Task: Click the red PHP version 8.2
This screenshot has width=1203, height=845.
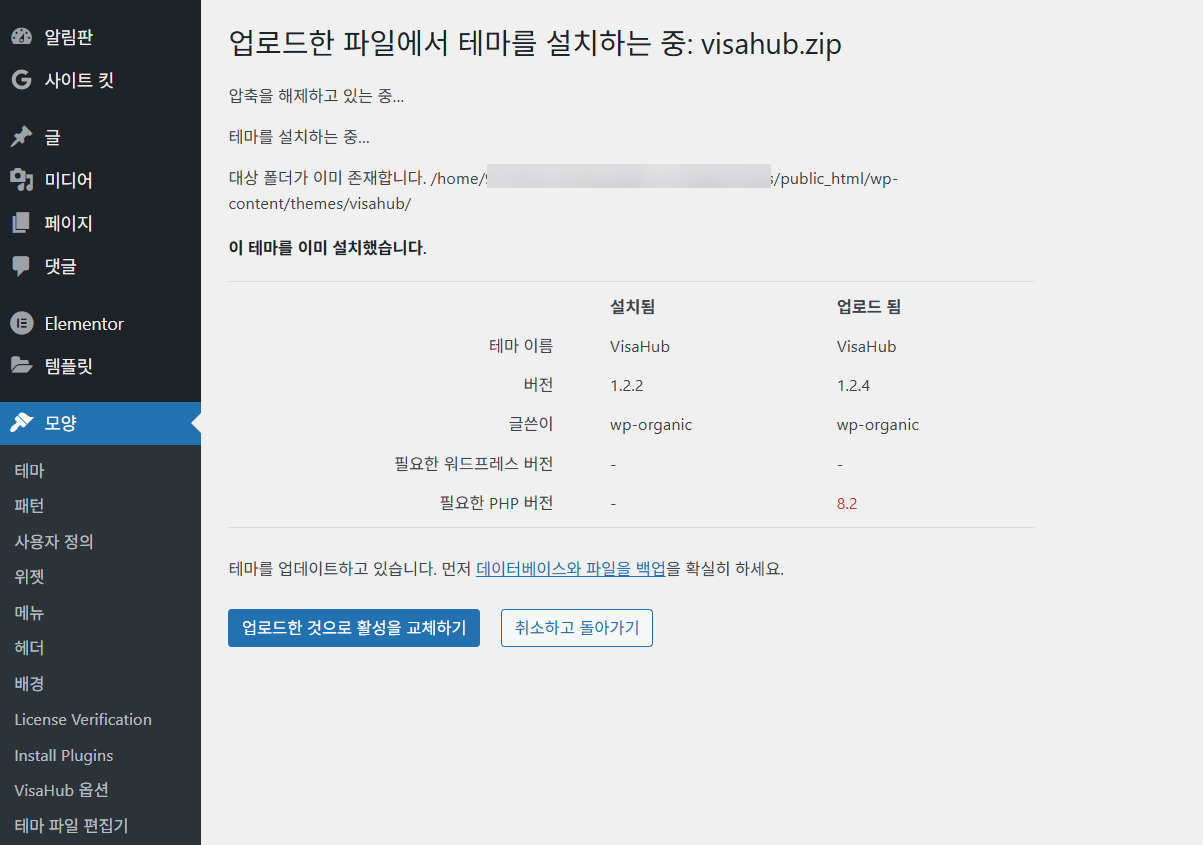Action: click(847, 503)
